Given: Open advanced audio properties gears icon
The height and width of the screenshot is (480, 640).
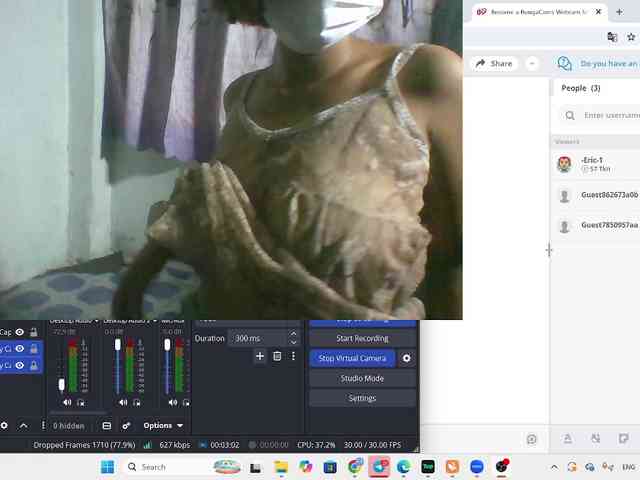Looking at the screenshot, I should click(x=126, y=426).
